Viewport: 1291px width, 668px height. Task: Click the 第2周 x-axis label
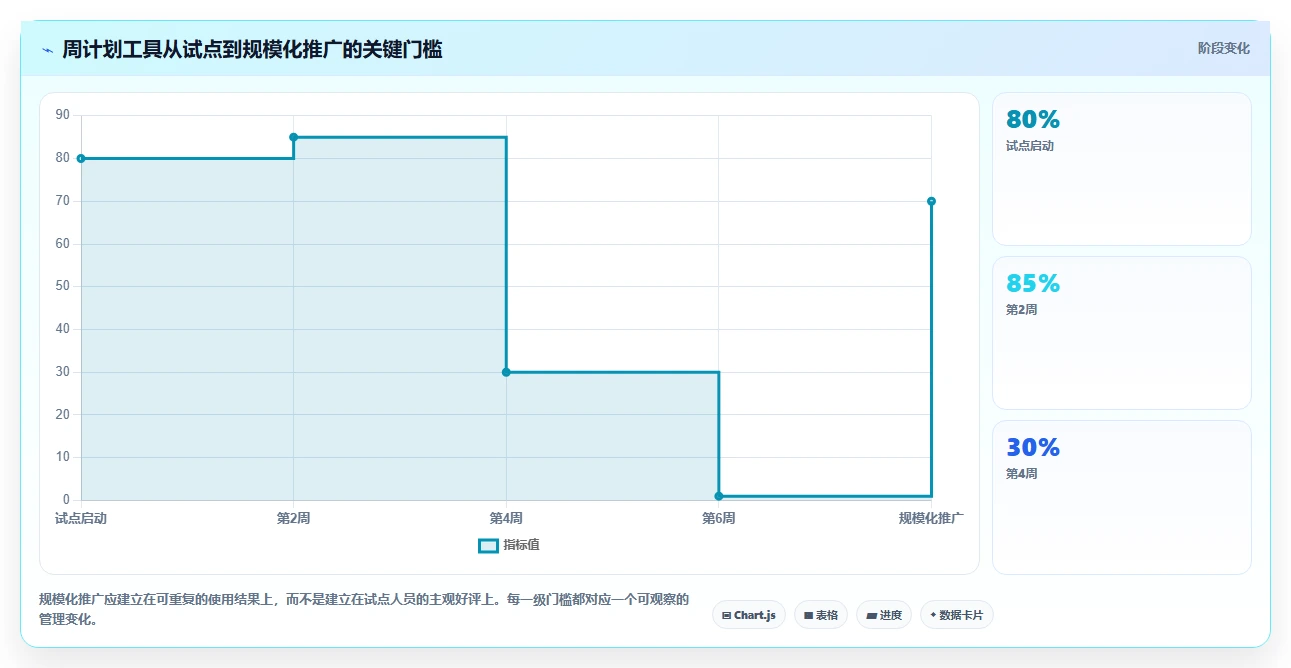[x=293, y=518]
